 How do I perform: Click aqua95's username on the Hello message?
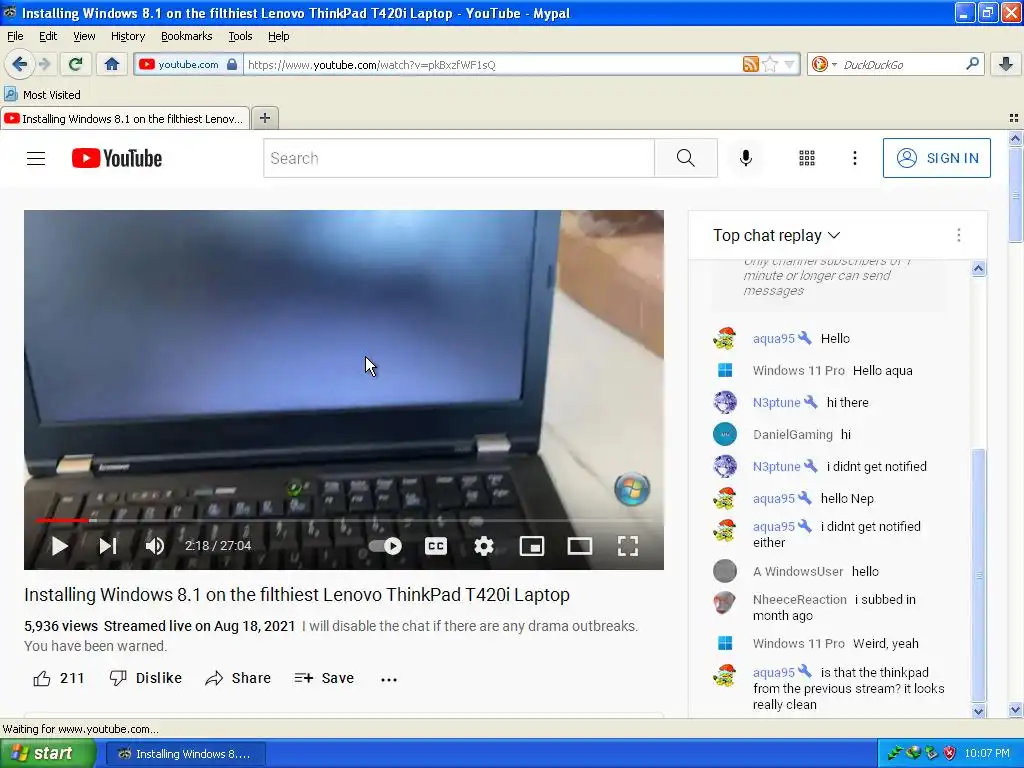click(773, 338)
